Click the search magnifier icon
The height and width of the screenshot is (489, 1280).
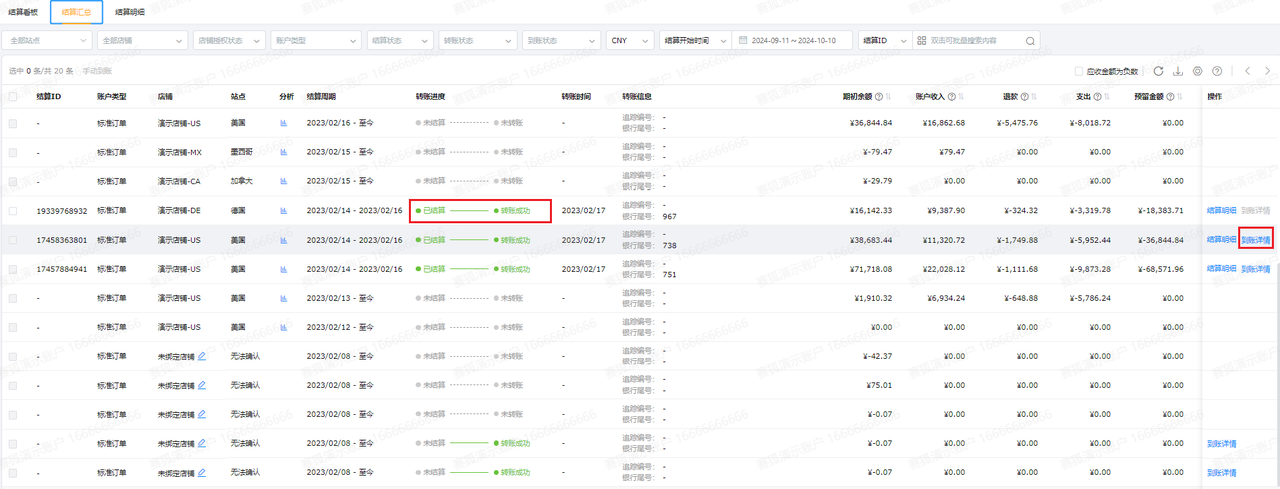click(1029, 41)
